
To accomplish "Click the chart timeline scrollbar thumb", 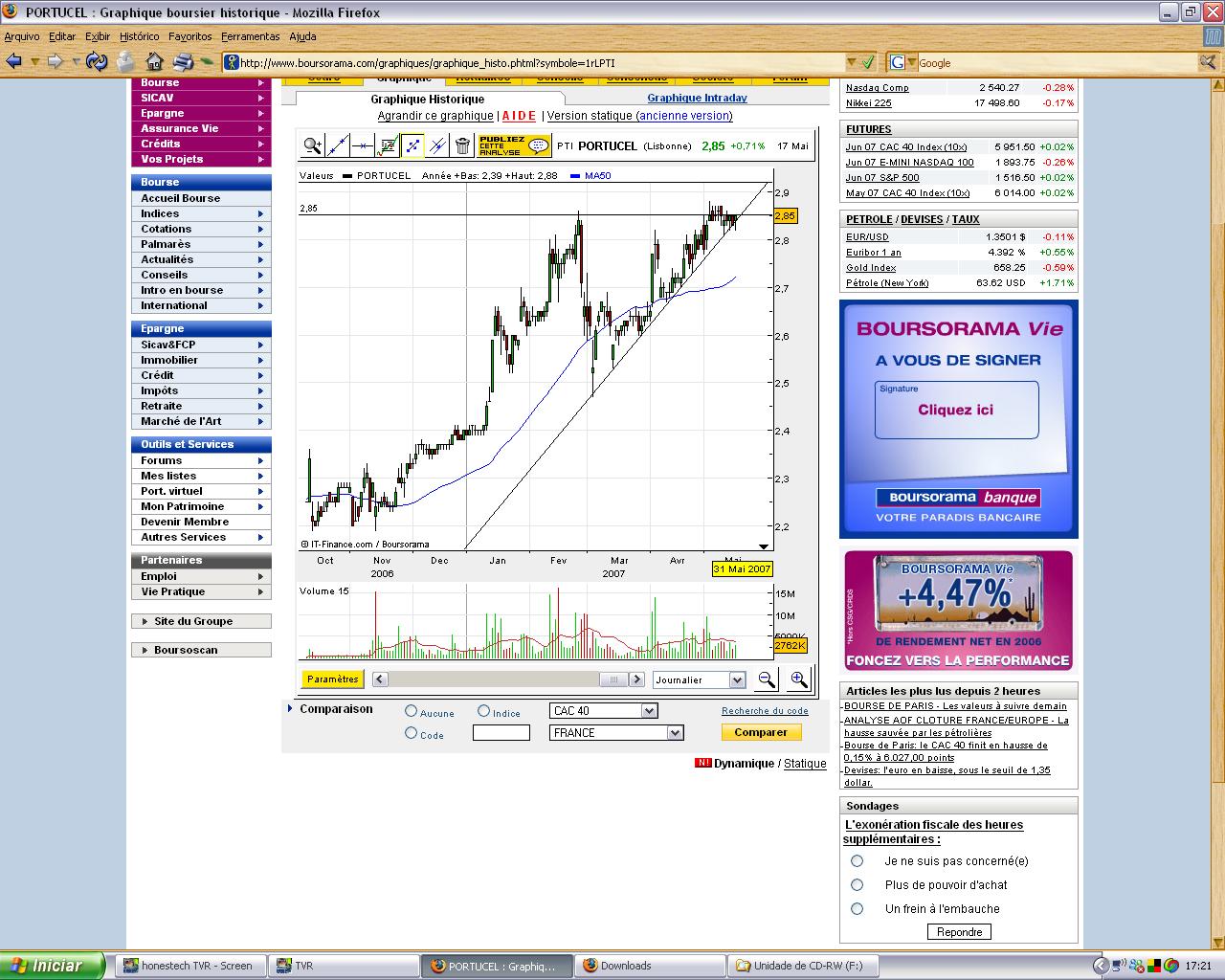I will pyautogui.click(x=612, y=679).
